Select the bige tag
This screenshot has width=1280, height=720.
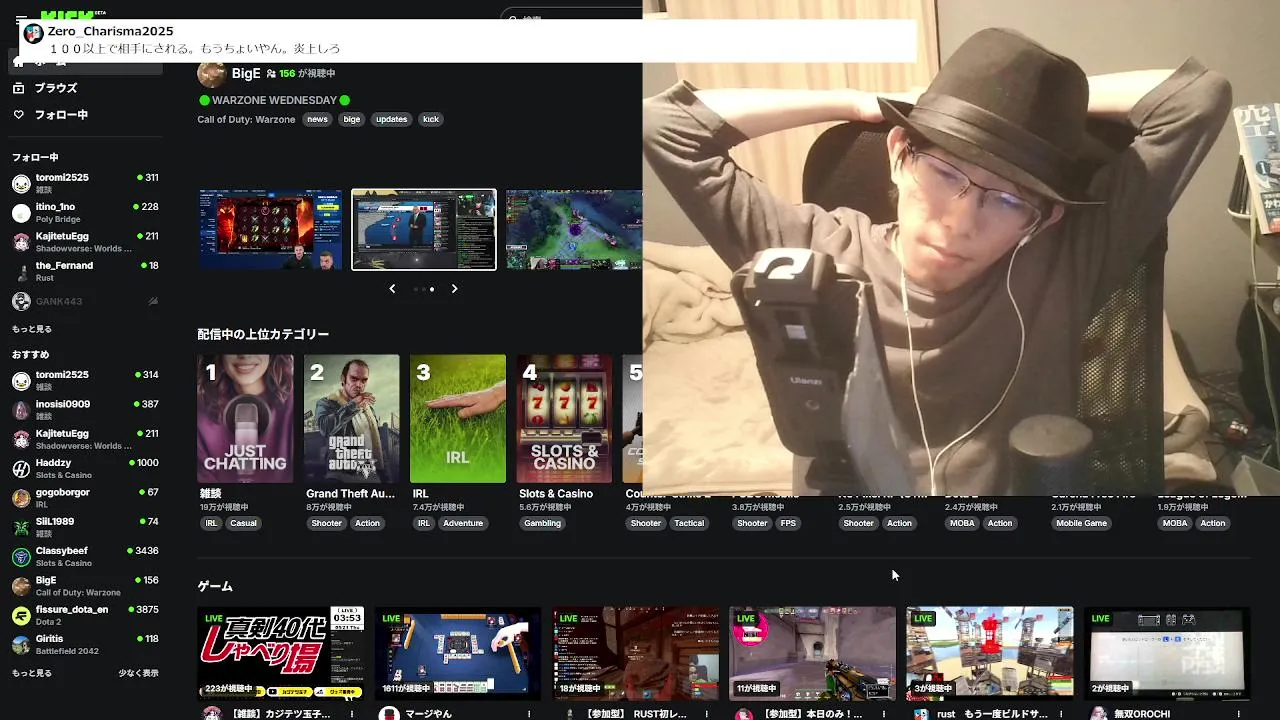[x=352, y=119]
